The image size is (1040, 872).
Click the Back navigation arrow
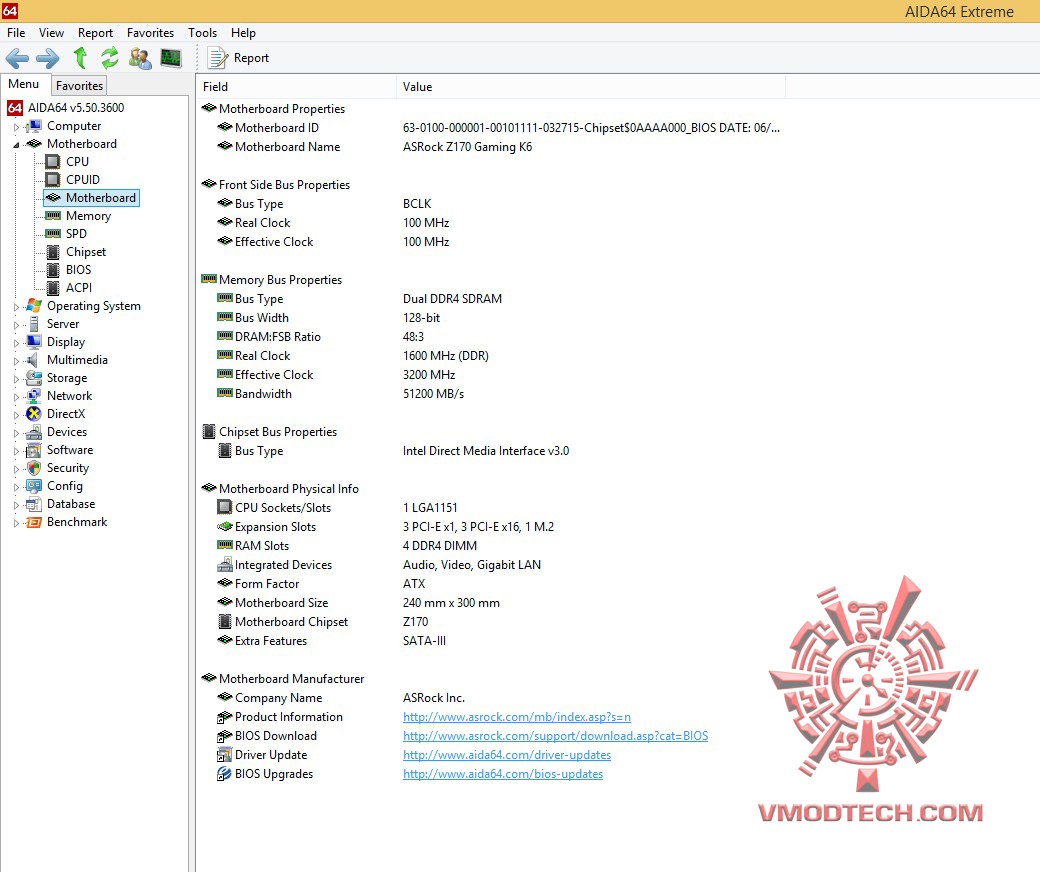[x=17, y=58]
